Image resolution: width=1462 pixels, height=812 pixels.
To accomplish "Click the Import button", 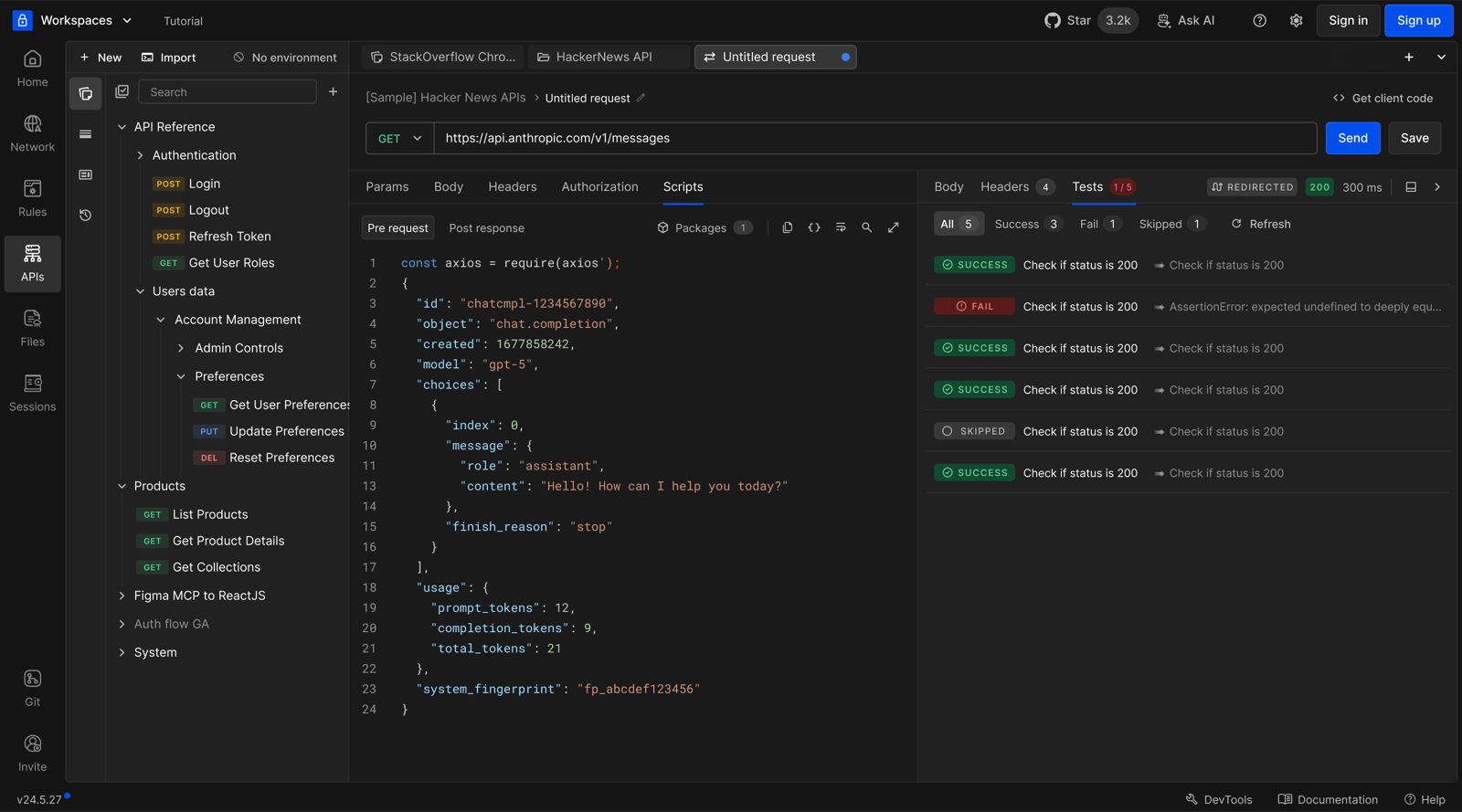I will coord(168,57).
